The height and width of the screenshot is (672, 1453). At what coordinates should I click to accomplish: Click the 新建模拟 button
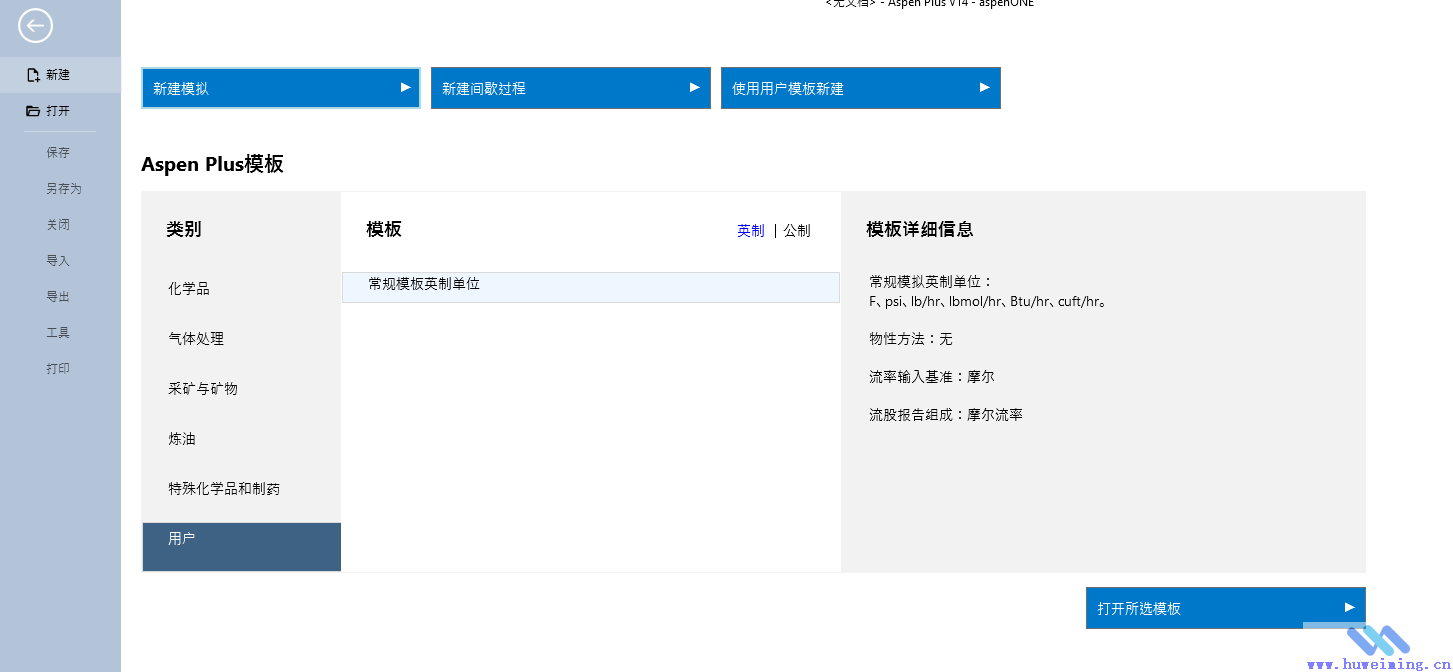point(281,88)
